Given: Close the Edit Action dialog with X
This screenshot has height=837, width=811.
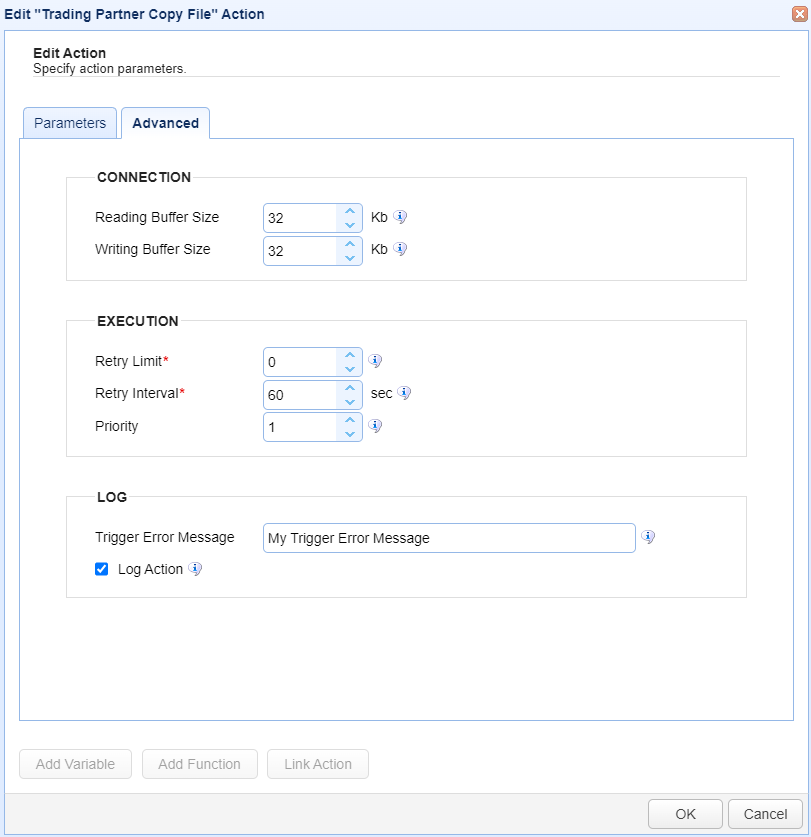Looking at the screenshot, I should (x=800, y=14).
